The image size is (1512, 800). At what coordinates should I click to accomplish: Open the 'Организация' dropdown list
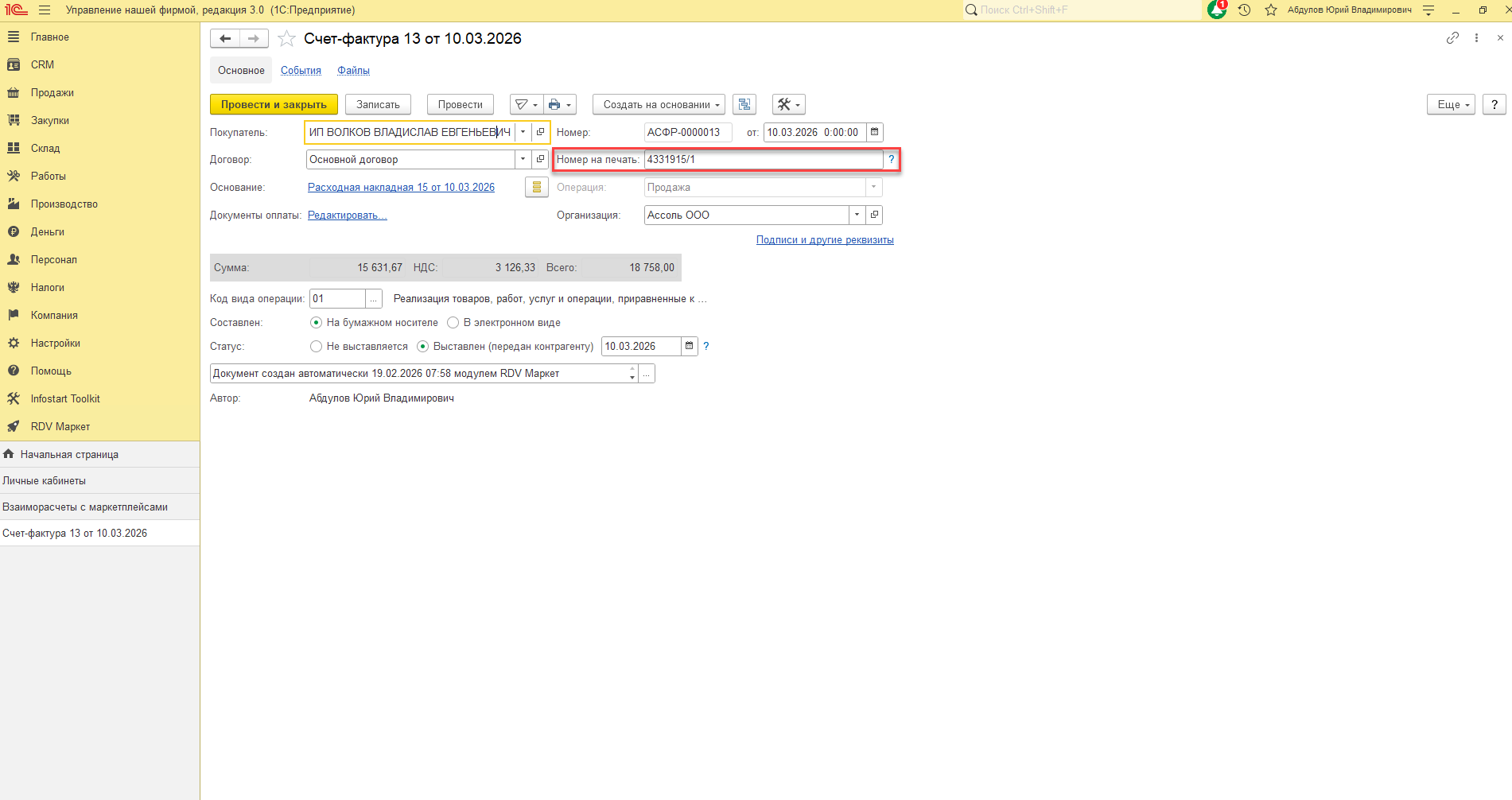click(x=857, y=216)
